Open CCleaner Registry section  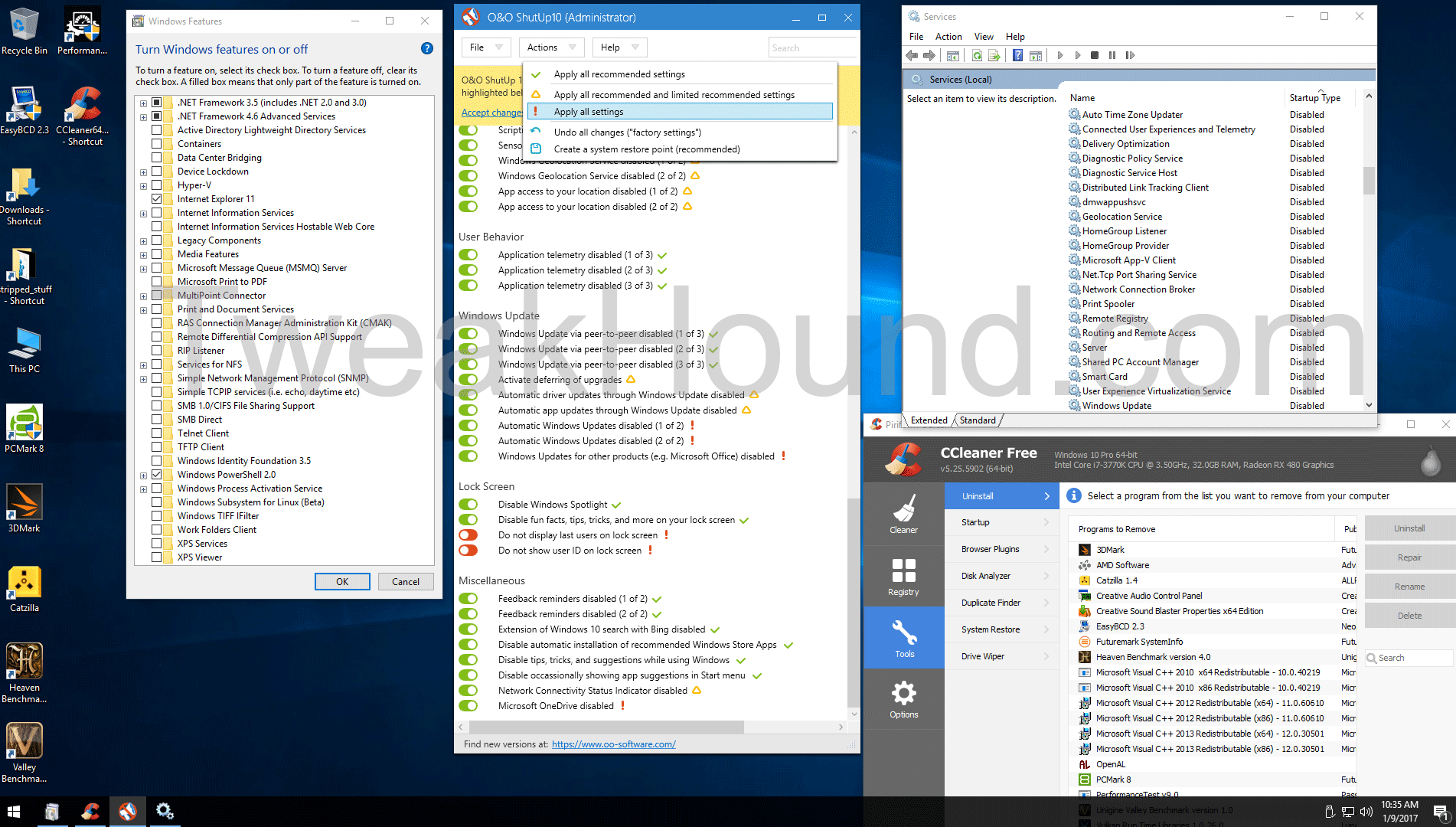pyautogui.click(x=904, y=575)
